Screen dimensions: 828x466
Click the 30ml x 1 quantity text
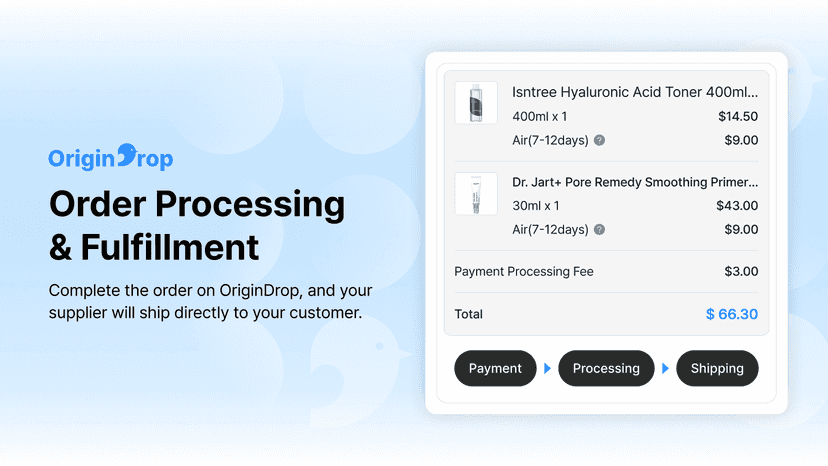(x=535, y=206)
